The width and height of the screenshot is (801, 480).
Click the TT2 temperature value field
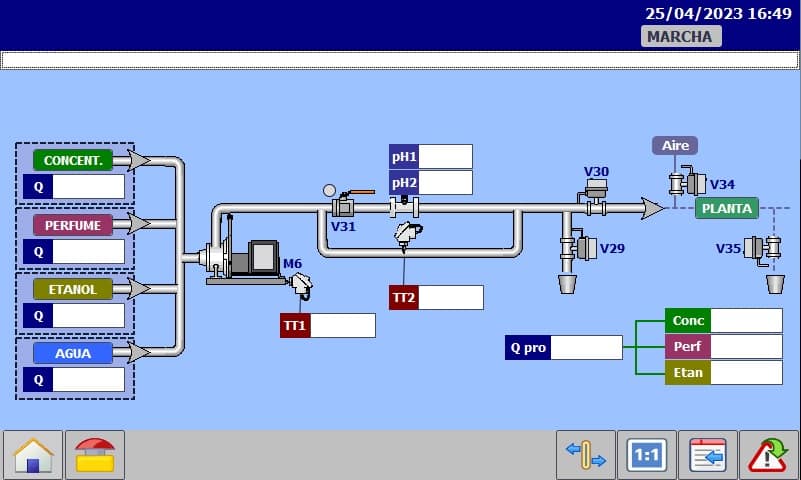pyautogui.click(x=450, y=297)
